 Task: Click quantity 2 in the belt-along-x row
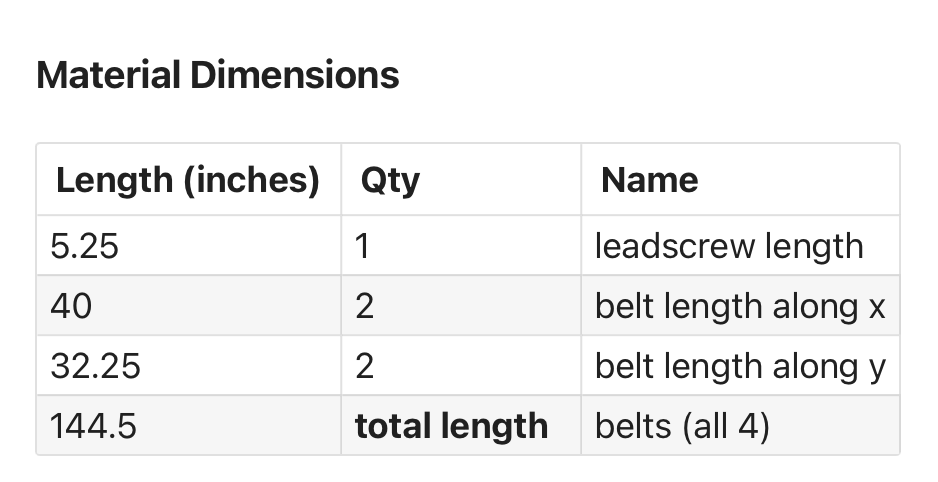click(x=364, y=306)
